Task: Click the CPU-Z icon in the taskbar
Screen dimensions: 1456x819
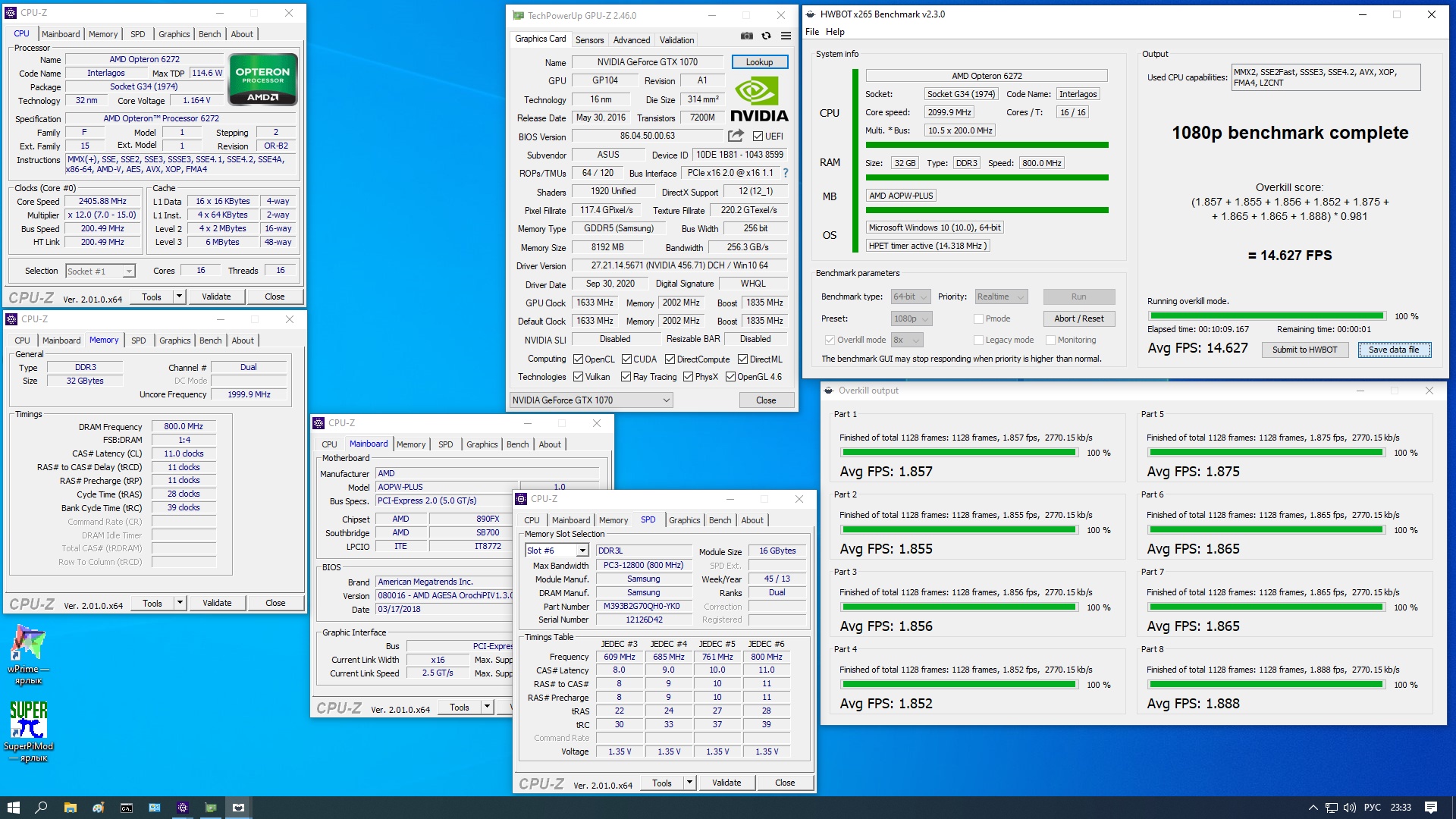Action: (x=182, y=808)
